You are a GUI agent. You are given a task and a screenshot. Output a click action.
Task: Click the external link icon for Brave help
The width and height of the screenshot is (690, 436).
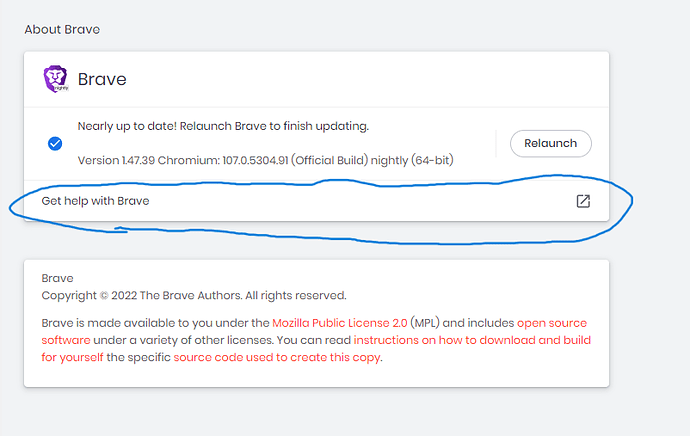[x=583, y=201]
